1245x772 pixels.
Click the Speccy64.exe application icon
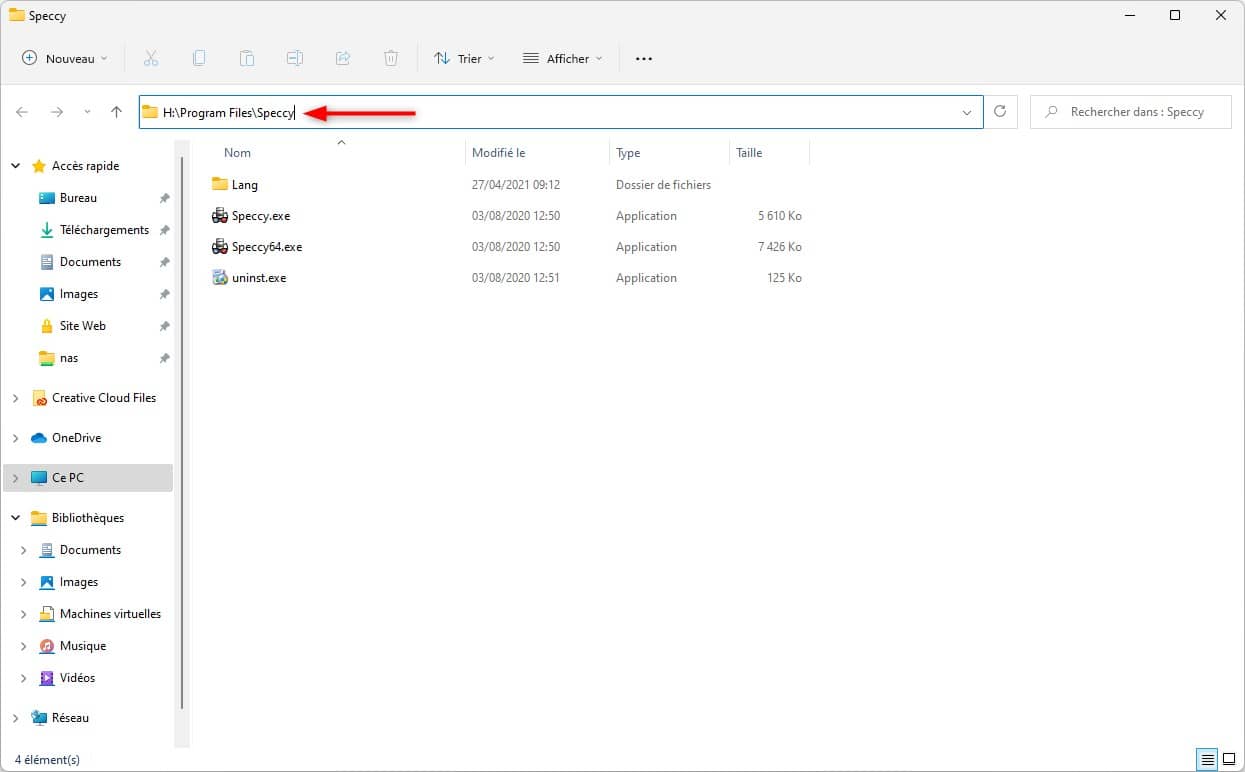[x=220, y=247]
